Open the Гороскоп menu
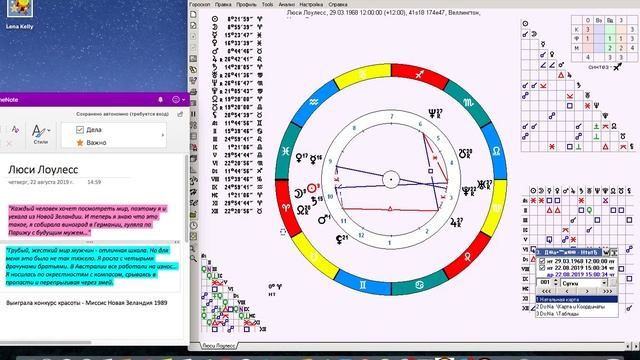The height and width of the screenshot is (360, 640). click(200, 4)
